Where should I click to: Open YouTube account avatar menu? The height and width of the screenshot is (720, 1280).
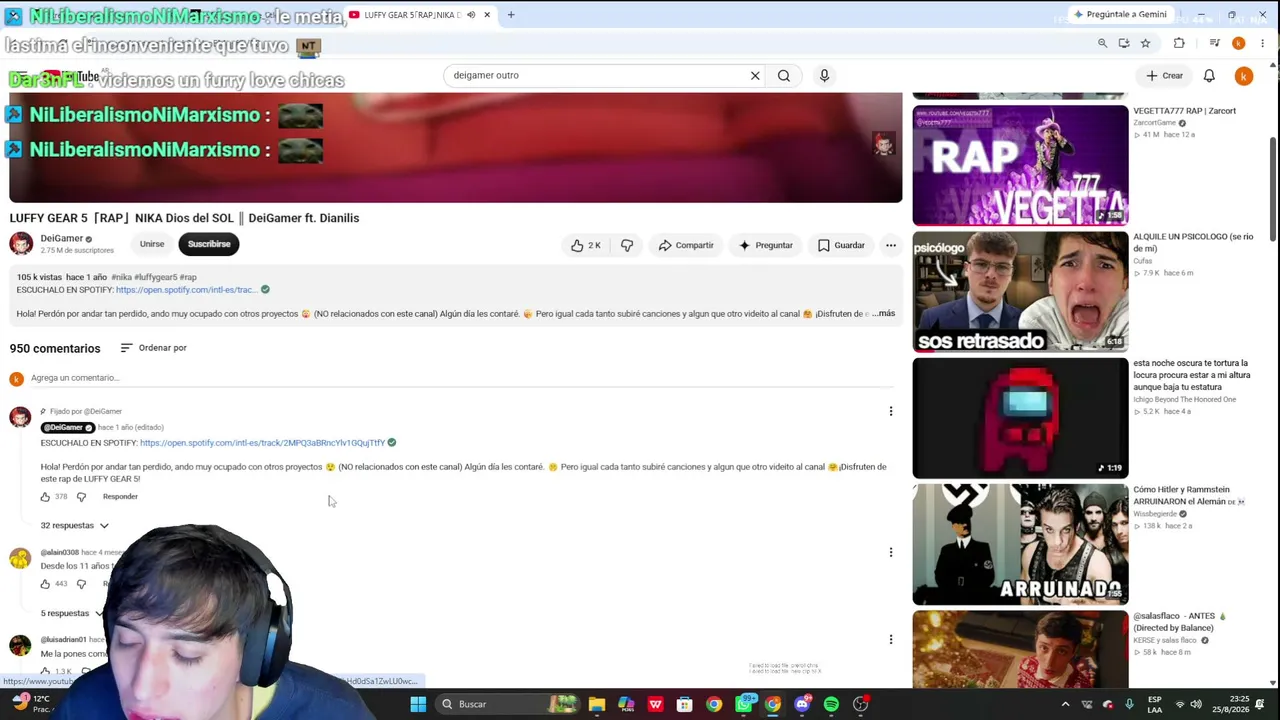[x=1244, y=76]
